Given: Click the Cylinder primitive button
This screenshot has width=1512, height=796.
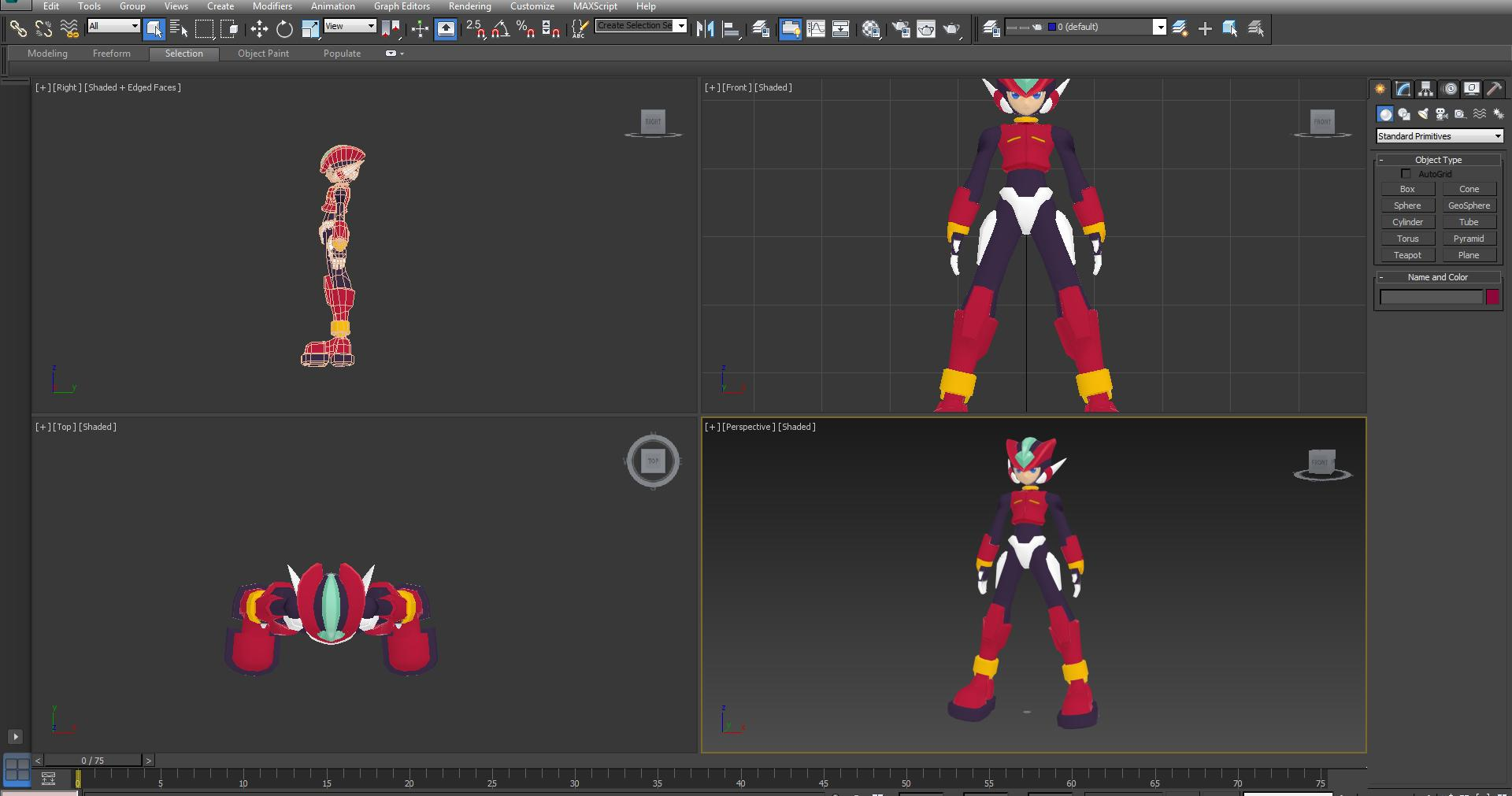Looking at the screenshot, I should tap(1408, 222).
